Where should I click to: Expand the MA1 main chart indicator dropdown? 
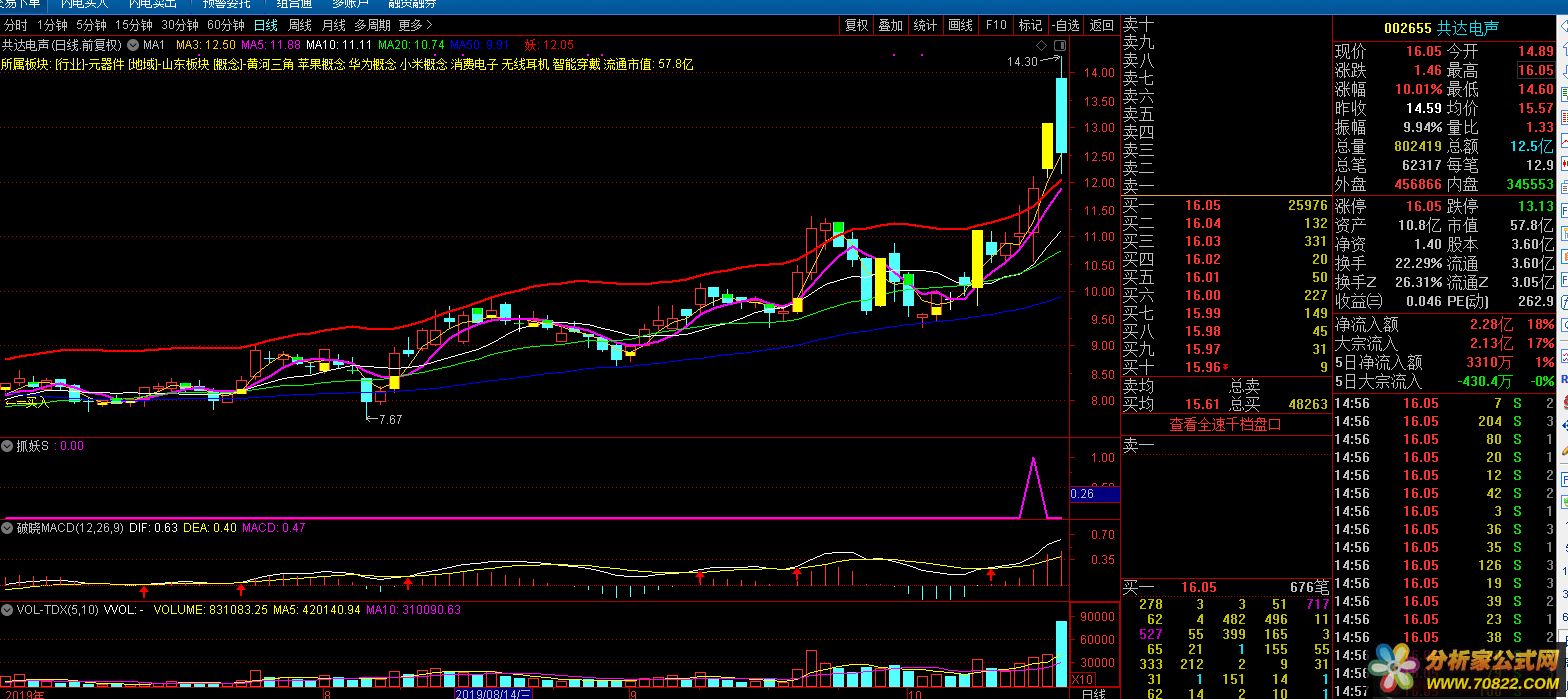point(133,45)
